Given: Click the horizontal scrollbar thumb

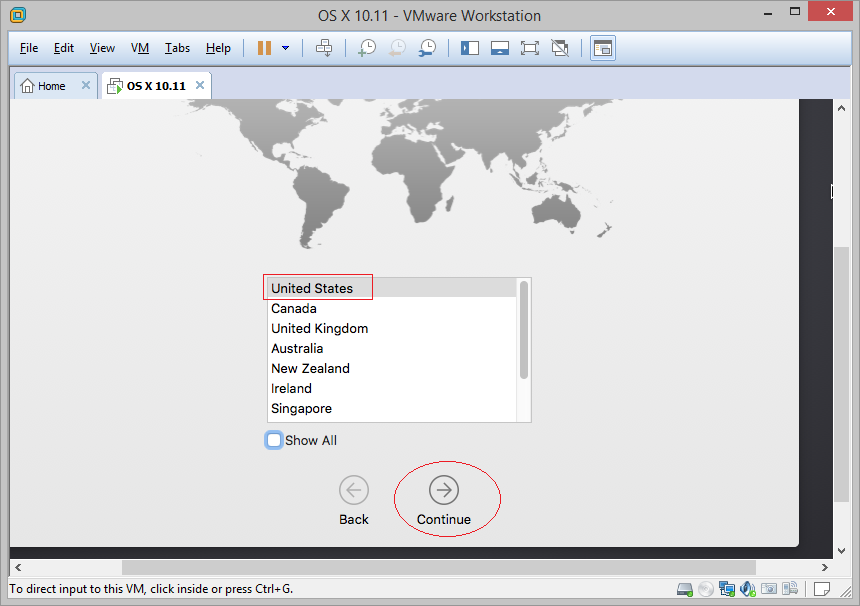Looking at the screenshot, I should (439, 567).
